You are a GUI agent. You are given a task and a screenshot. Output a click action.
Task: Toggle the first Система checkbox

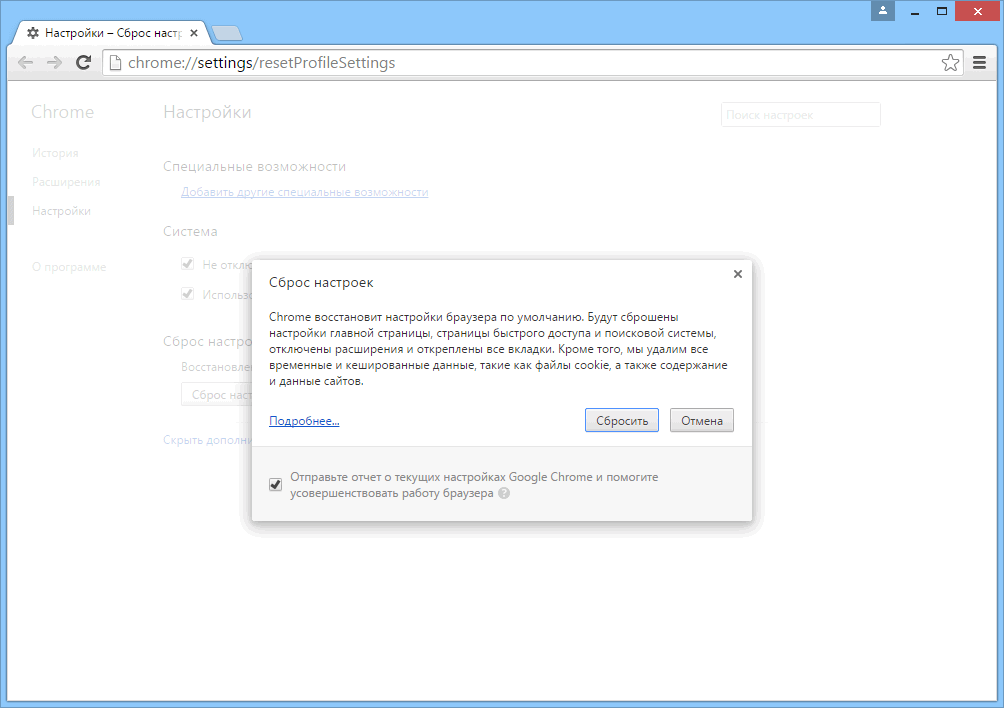tap(188, 264)
